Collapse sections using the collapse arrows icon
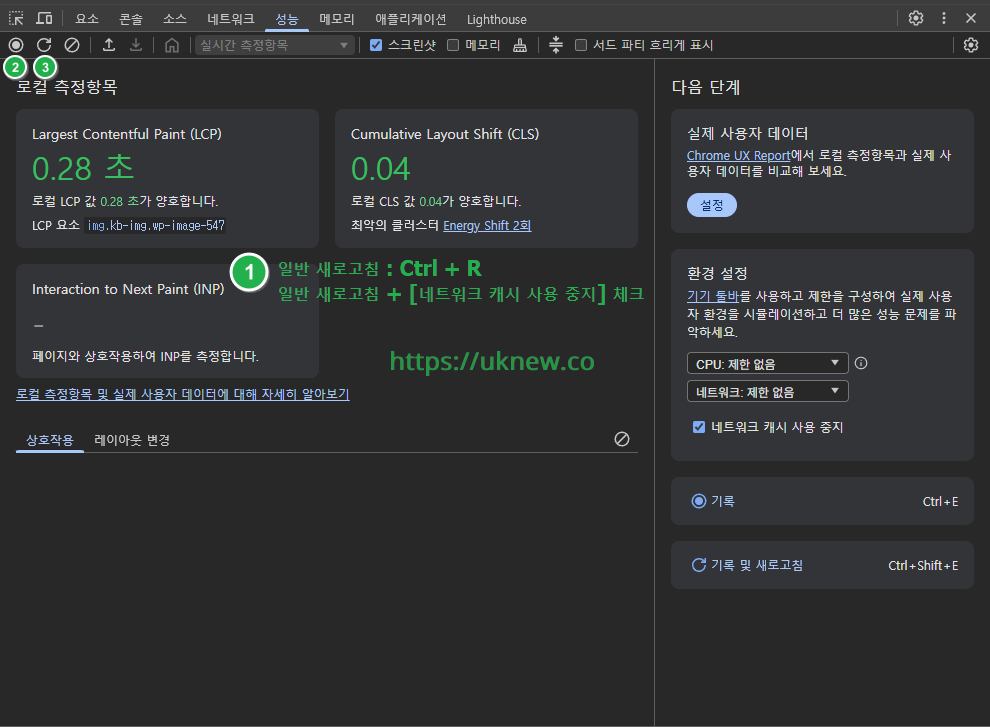Viewport: 990px width, 727px height. pos(556,44)
